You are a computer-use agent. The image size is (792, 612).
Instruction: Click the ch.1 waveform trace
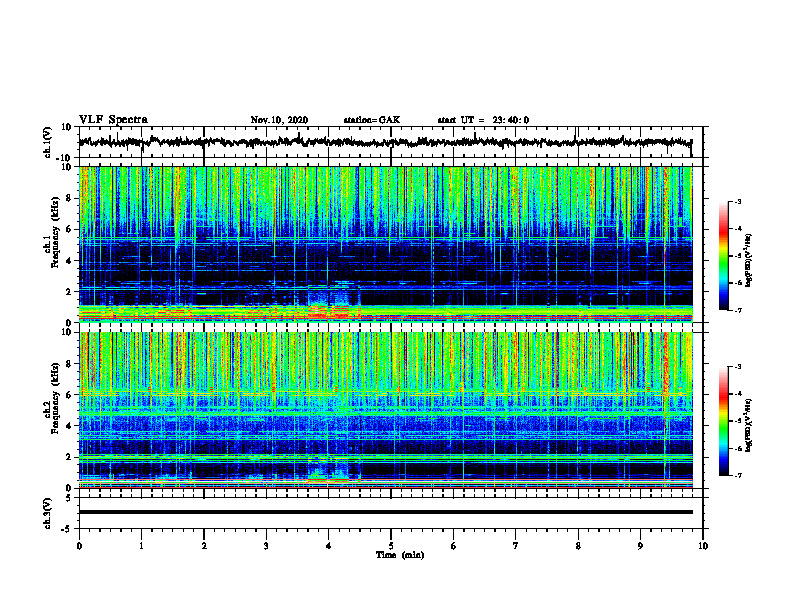[x=385, y=142]
